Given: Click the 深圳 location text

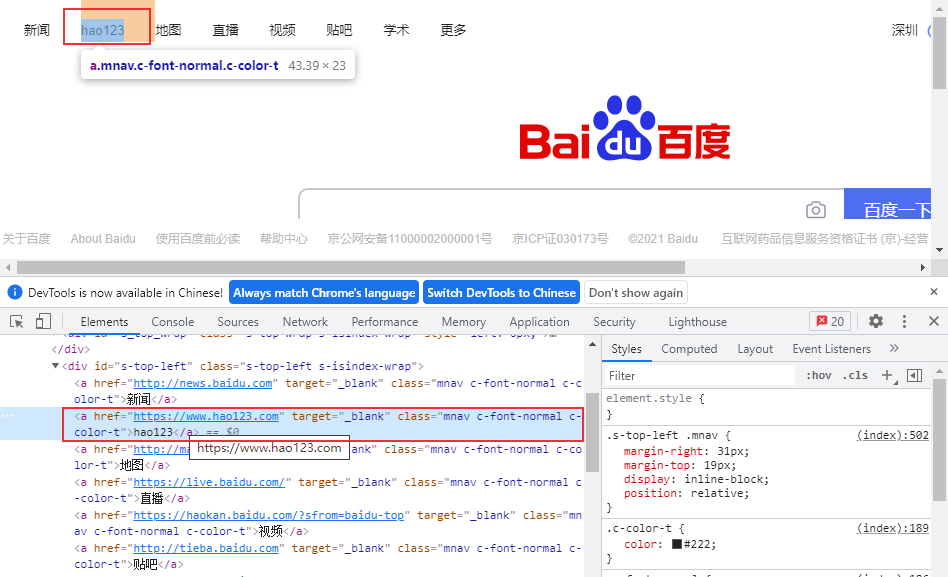Looking at the screenshot, I should (904, 30).
